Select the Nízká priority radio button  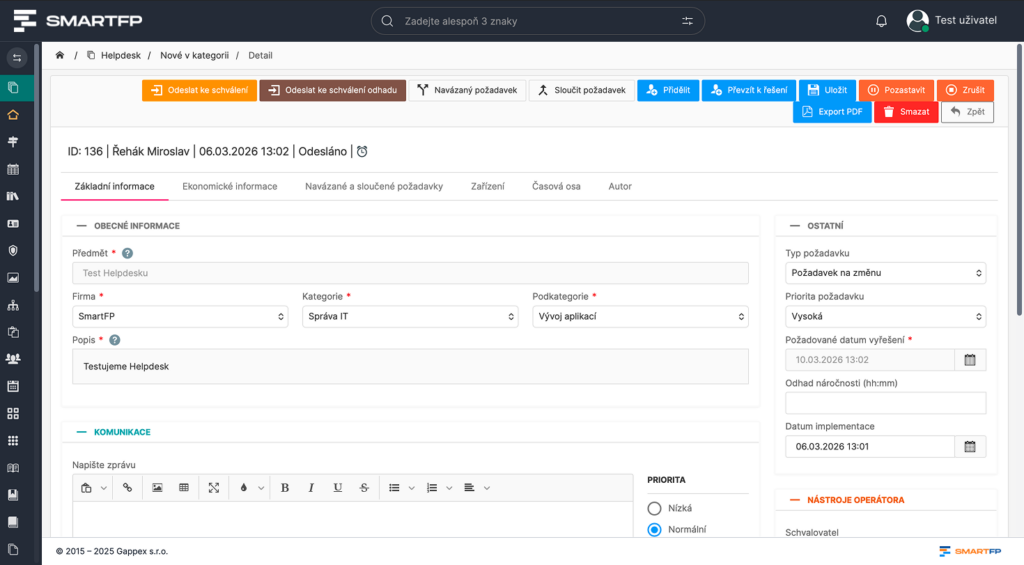(x=655, y=508)
